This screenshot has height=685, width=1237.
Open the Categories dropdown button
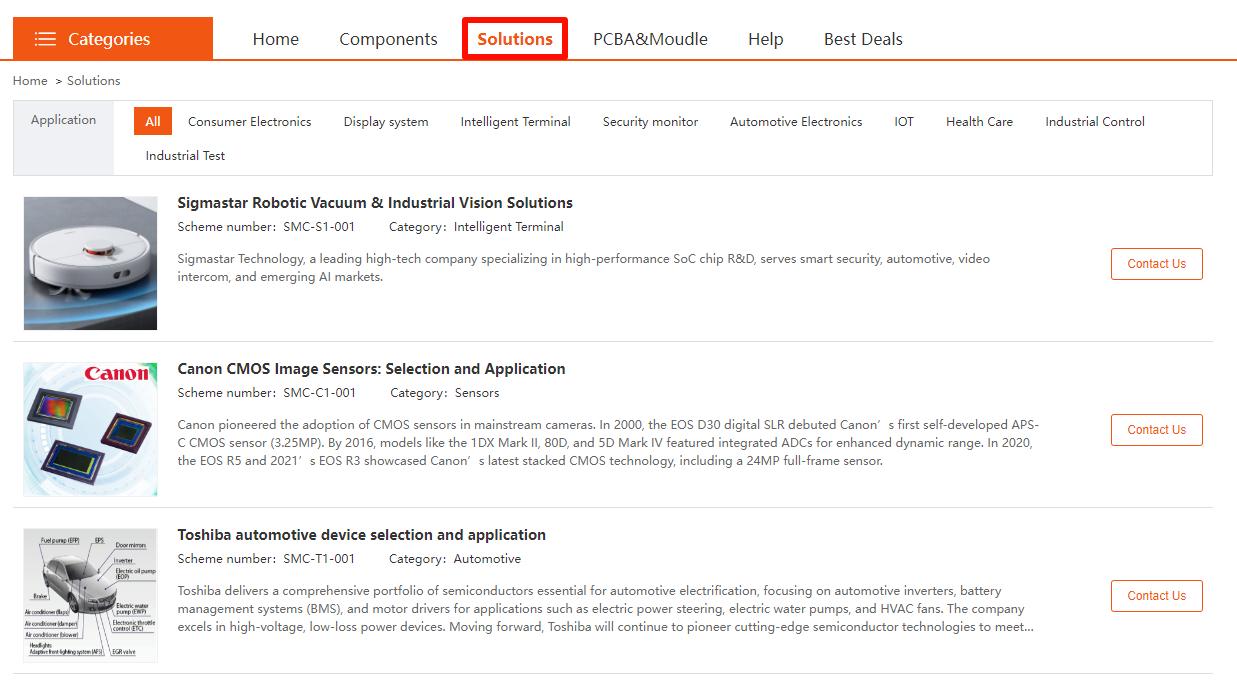pos(113,39)
